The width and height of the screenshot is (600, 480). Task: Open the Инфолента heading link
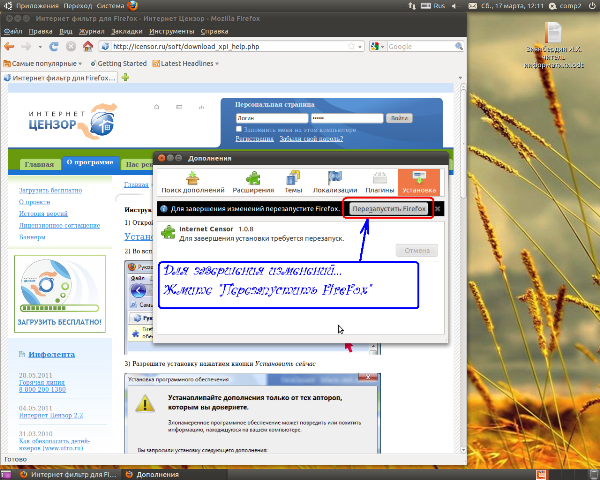51,354
